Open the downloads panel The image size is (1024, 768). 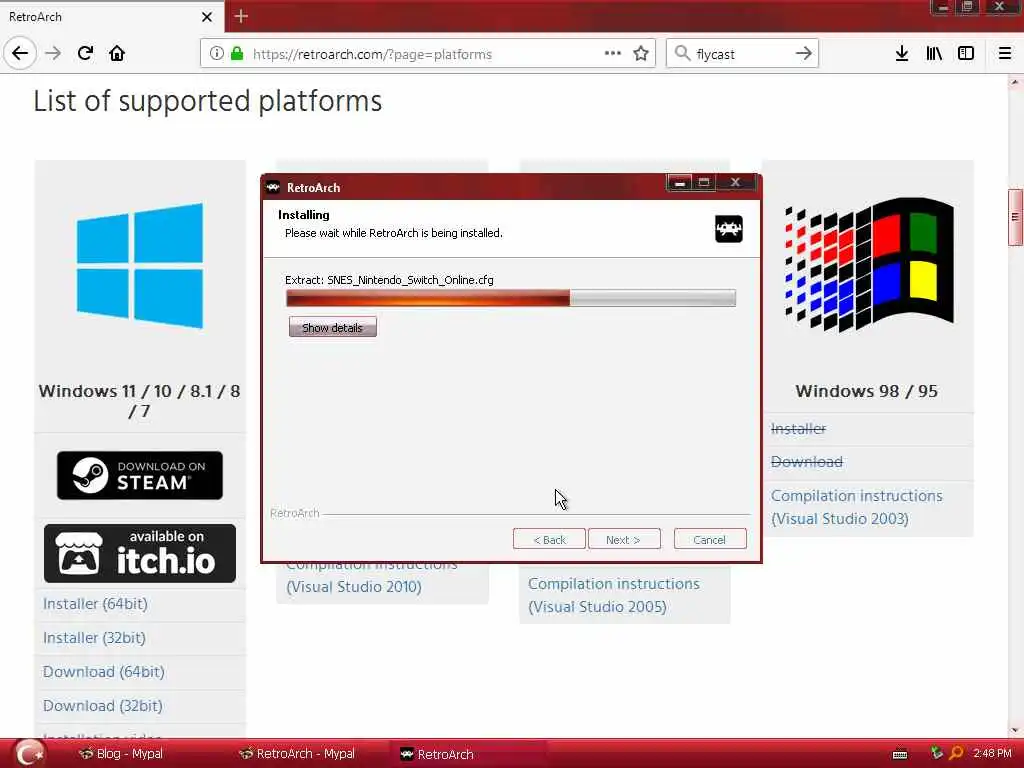(901, 54)
